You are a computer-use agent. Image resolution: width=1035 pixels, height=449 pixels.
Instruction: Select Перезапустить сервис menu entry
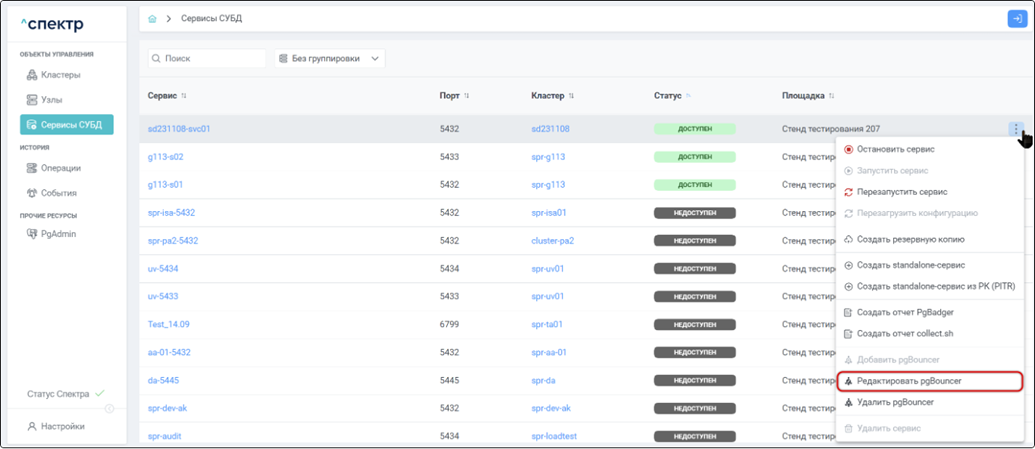point(901,191)
